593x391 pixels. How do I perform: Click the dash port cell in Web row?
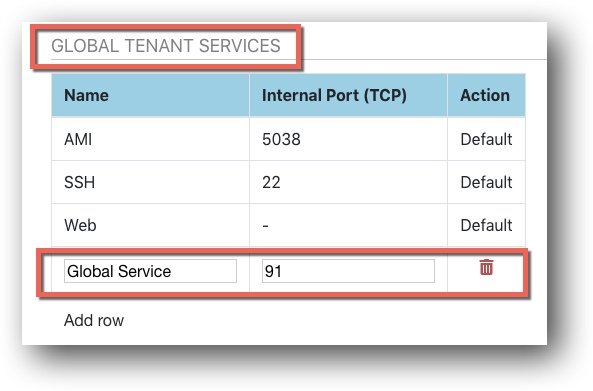click(x=348, y=225)
